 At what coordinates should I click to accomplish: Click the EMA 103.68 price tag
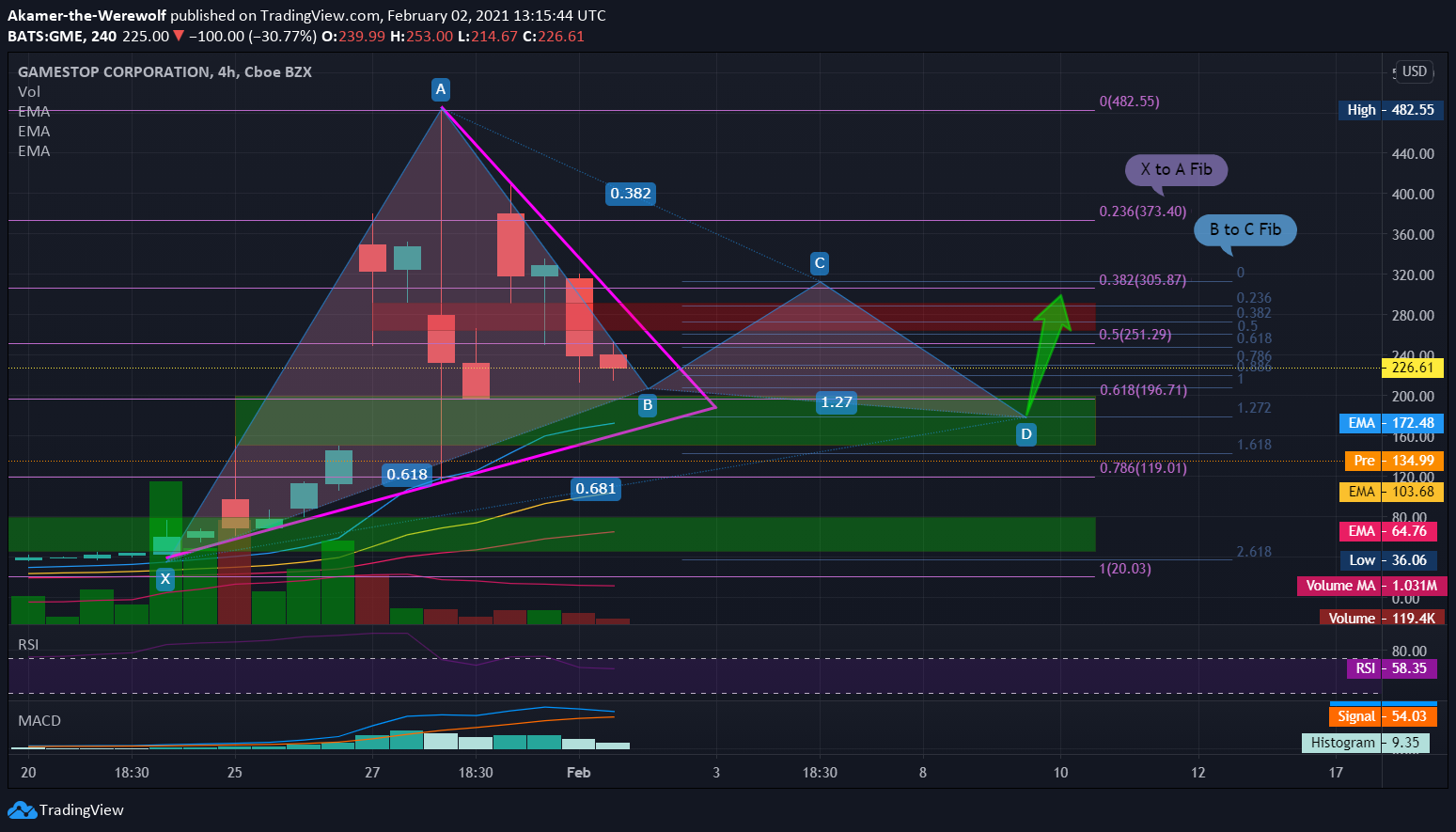[1390, 492]
